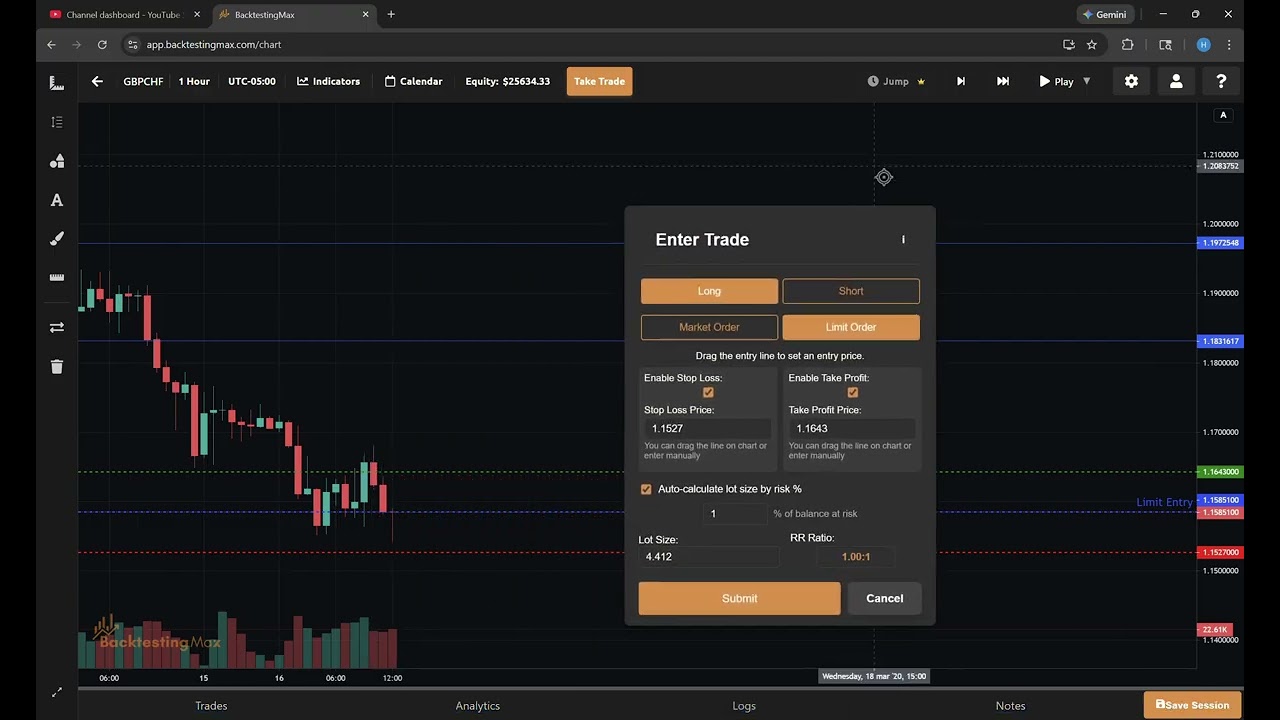Click the trash delete drawings icon
Viewport: 1280px width, 720px height.
[x=57, y=367]
